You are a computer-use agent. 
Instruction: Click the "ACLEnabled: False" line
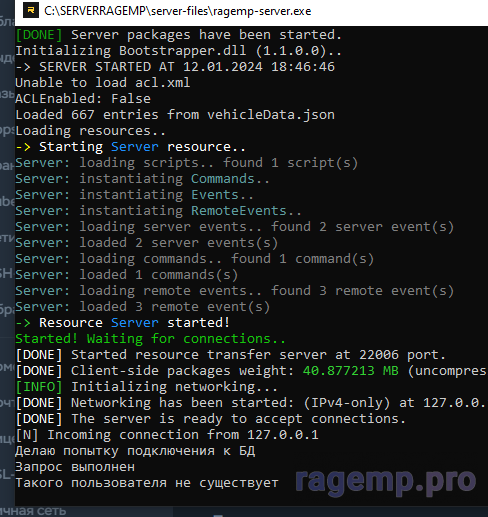pos(83,99)
